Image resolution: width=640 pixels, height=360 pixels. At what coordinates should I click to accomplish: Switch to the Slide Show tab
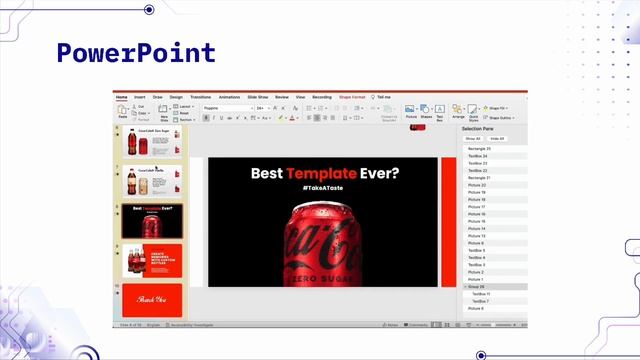pyautogui.click(x=258, y=97)
